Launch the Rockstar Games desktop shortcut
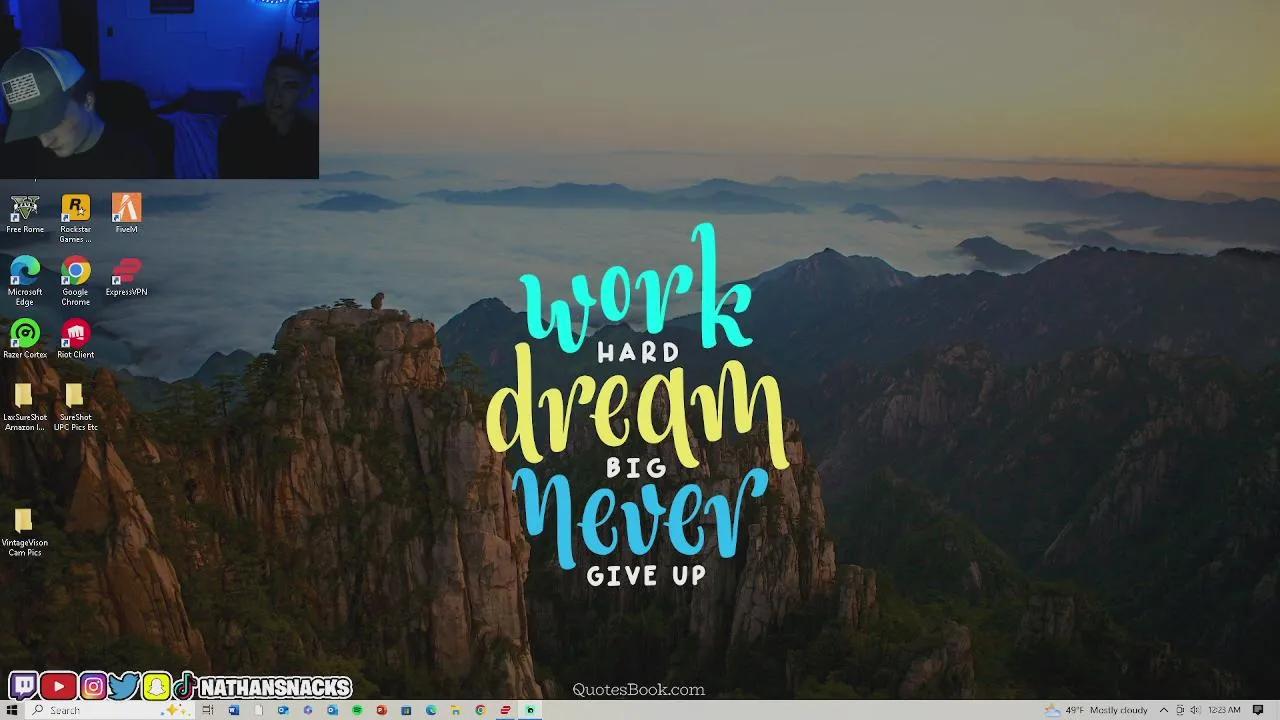The width and height of the screenshot is (1280, 720). point(75,218)
